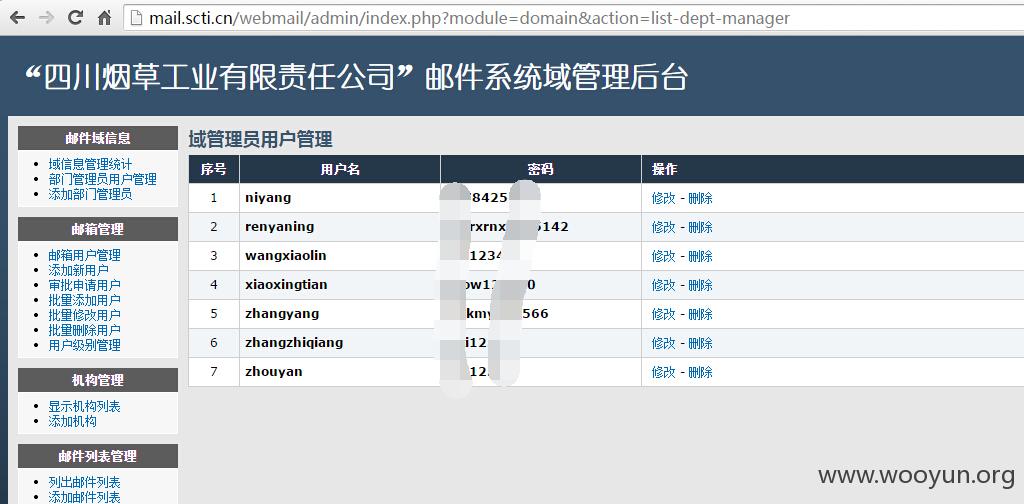1024x504 pixels.
Task: Click 修改 for user zhangyang
Action: [664, 314]
